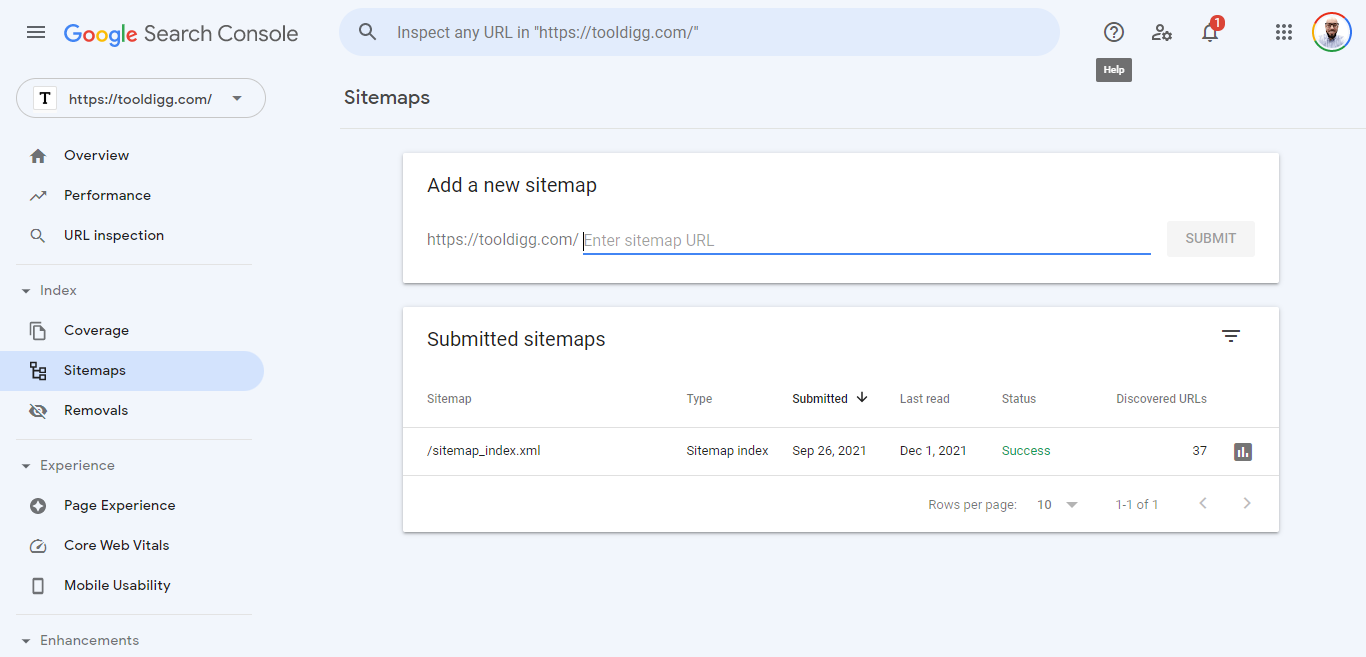Open the Google apps grid
Screen dimensions: 1366x657
[1284, 33]
